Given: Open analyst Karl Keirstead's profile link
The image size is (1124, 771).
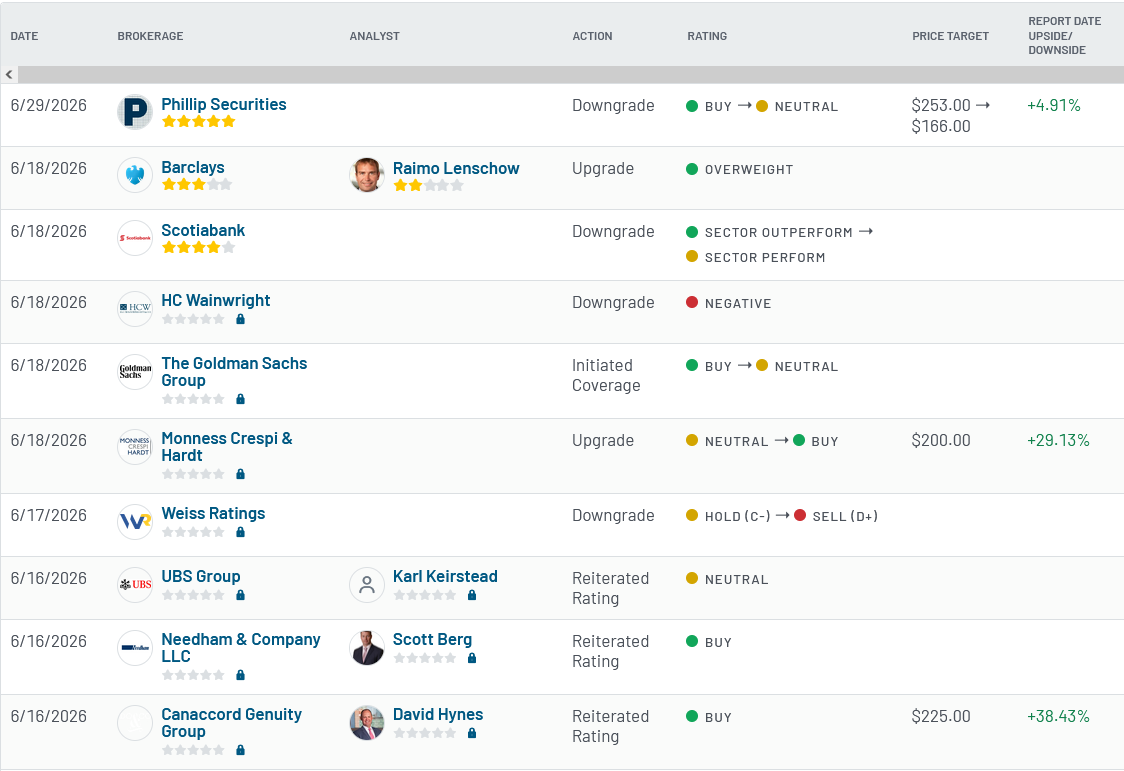Looking at the screenshot, I should pos(445,576).
